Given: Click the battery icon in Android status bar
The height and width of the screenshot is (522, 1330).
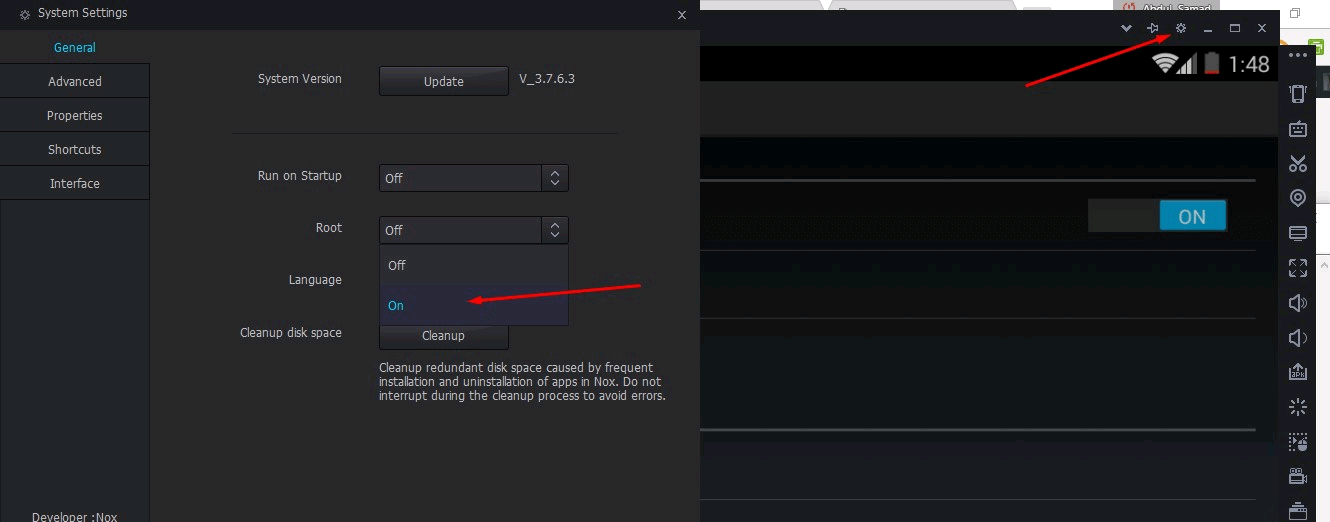Looking at the screenshot, I should [1212, 64].
